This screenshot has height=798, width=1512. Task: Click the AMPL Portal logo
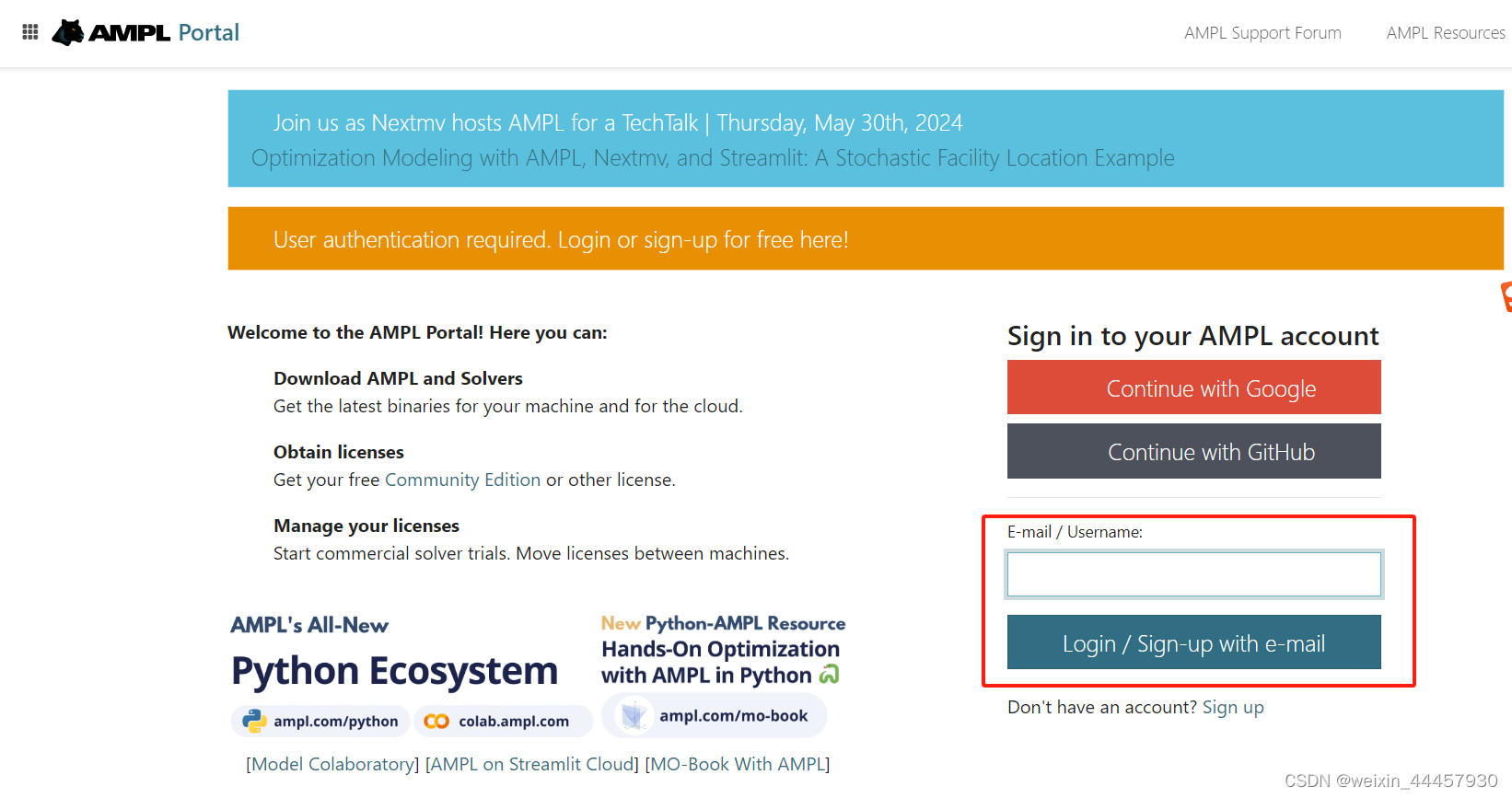tap(145, 32)
